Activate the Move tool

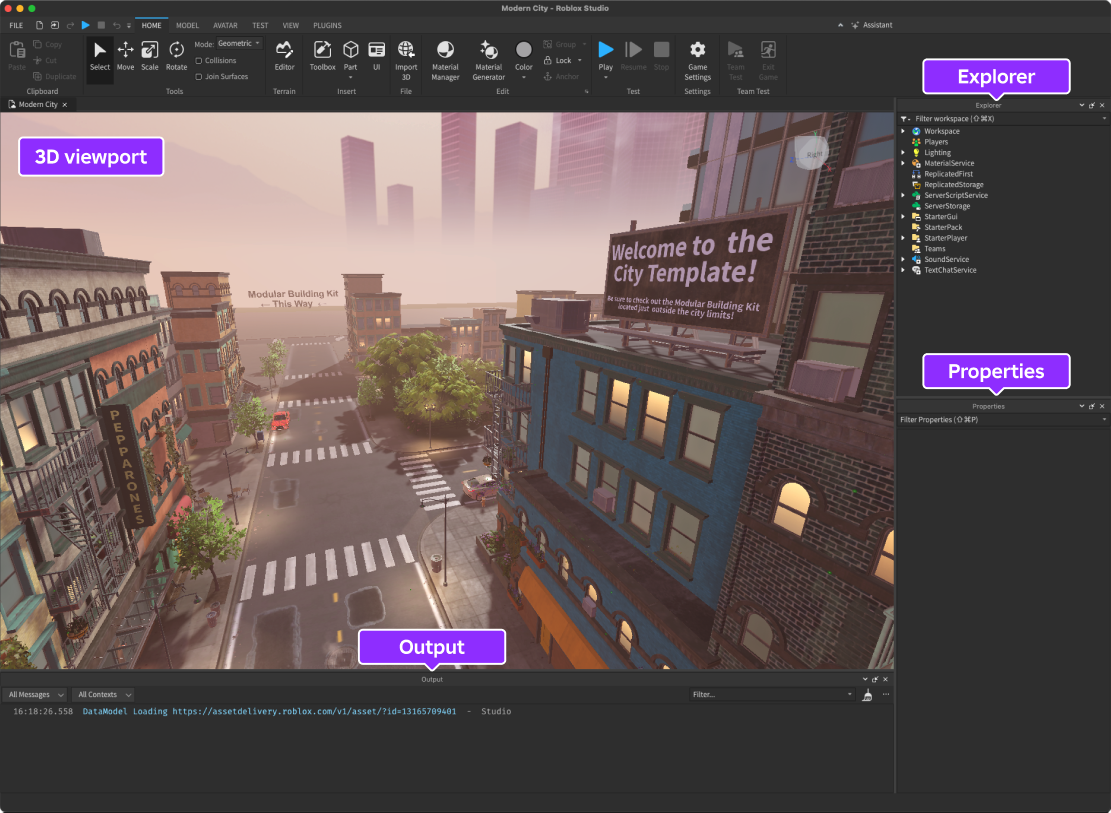click(125, 55)
